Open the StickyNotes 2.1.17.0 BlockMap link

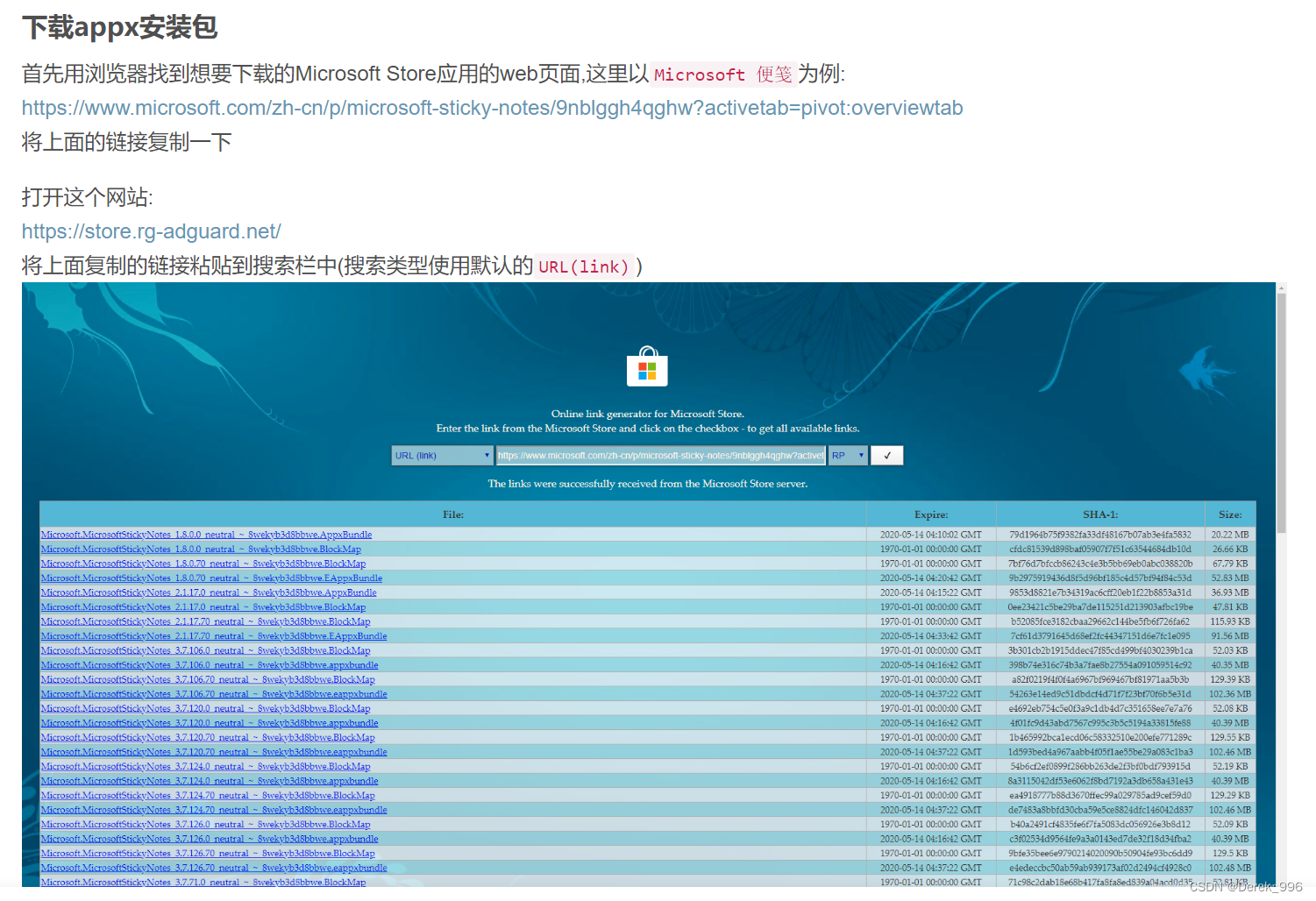(x=203, y=607)
